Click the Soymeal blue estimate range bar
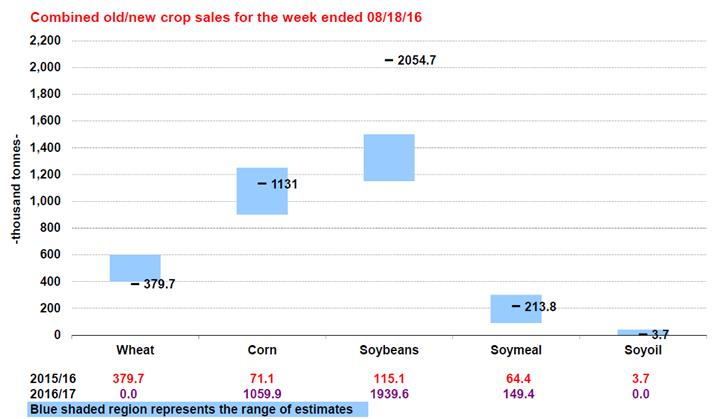The image size is (712, 419). point(515,309)
